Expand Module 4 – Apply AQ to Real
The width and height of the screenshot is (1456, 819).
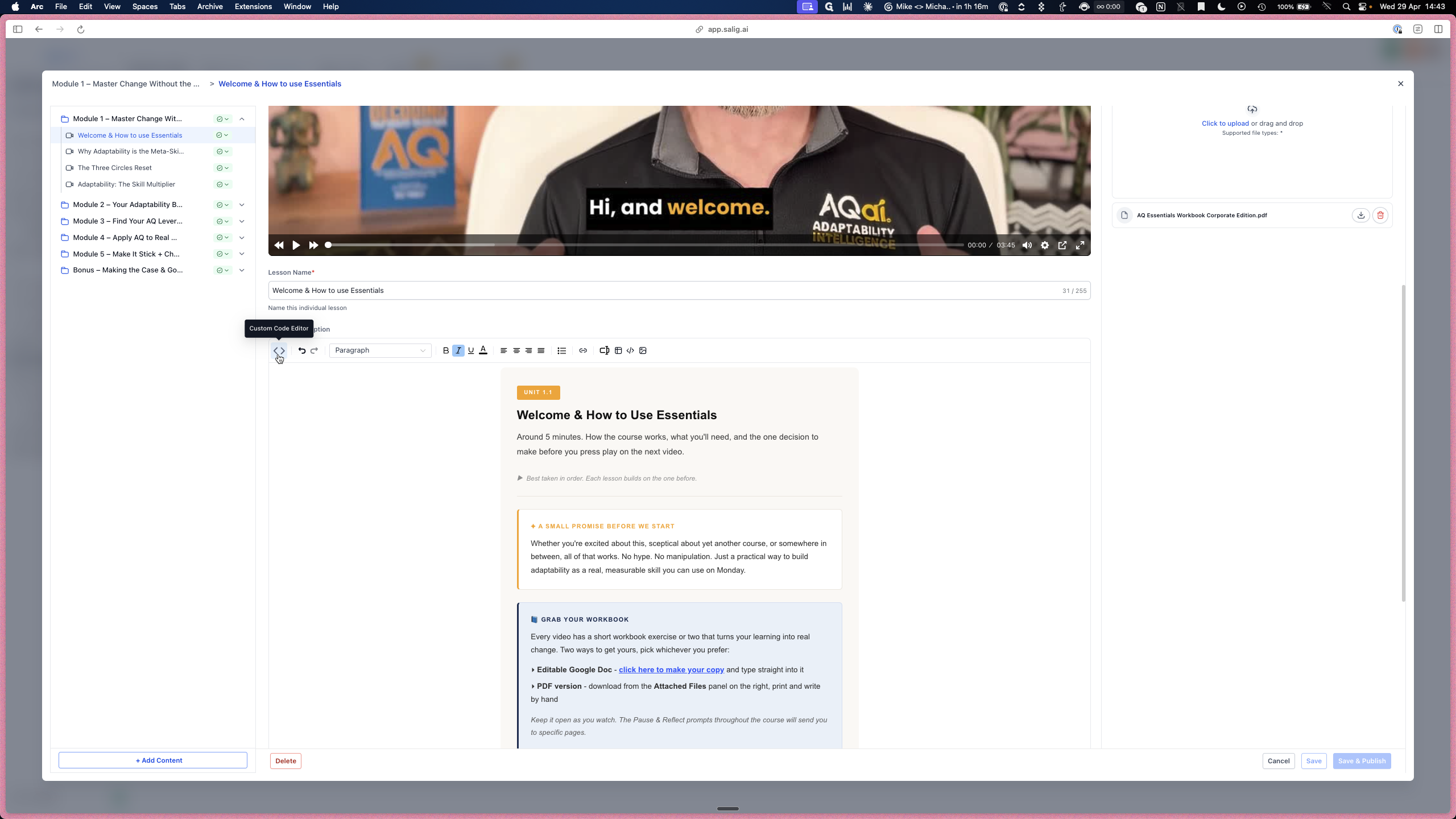[x=242, y=238]
